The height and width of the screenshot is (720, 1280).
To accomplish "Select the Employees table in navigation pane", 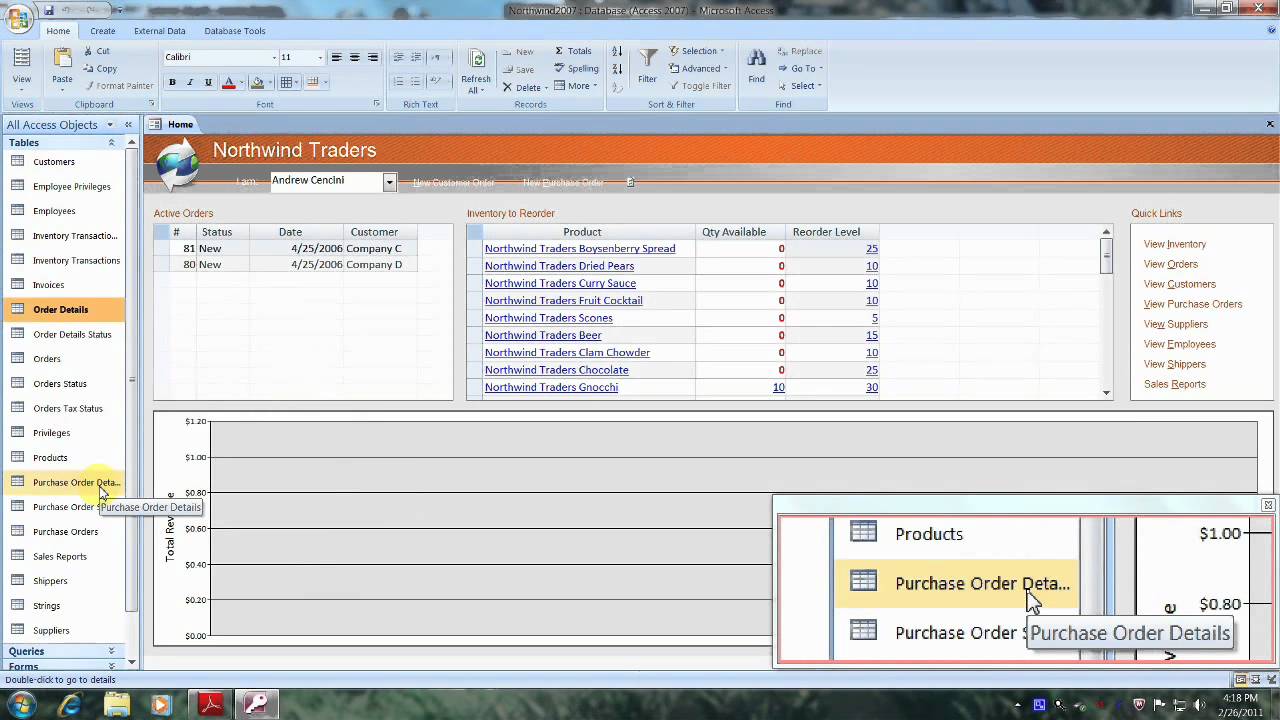I will 64,211.
